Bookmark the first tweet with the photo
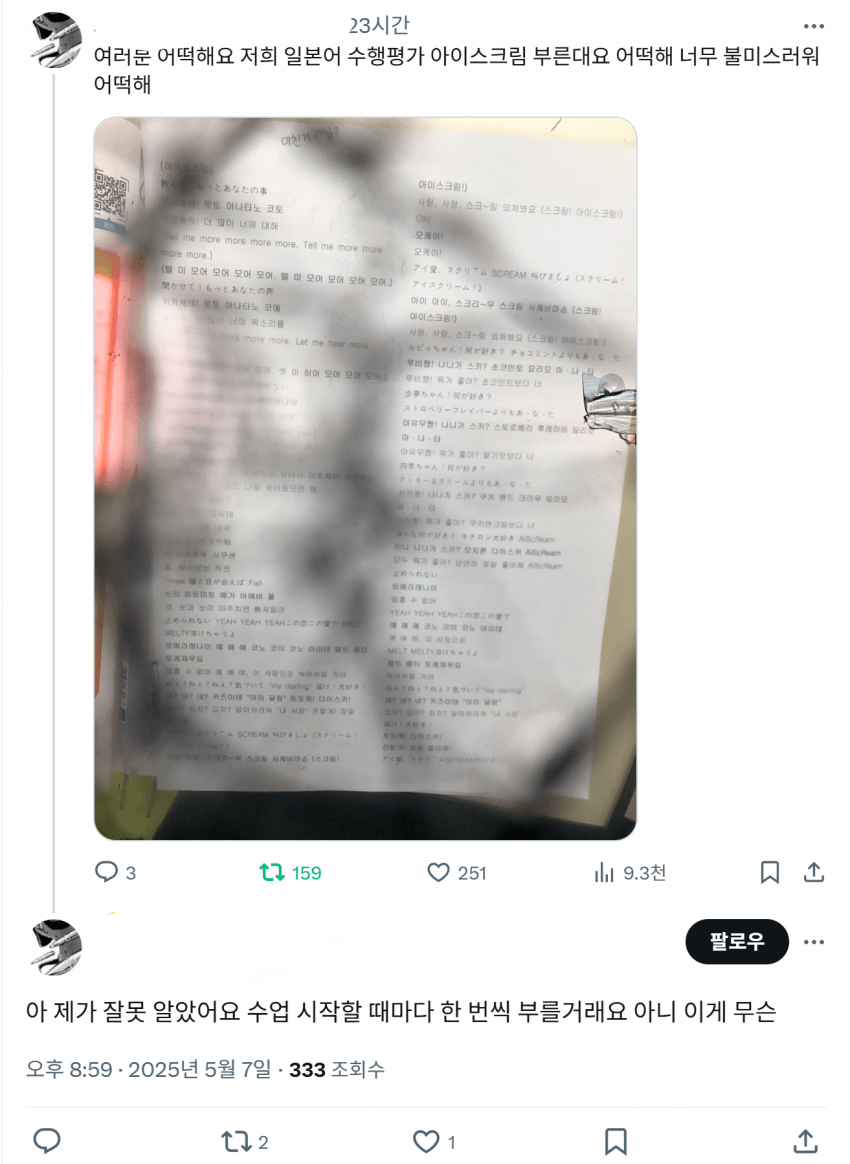The width and height of the screenshot is (850, 1164). pyautogui.click(x=770, y=872)
